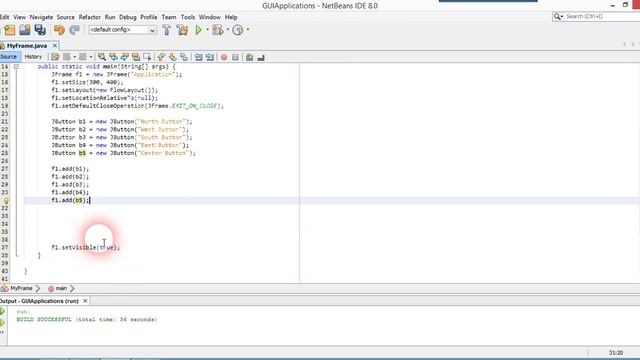Stop macro recording square icon
This screenshot has height=360, width=640.
coord(235,57)
